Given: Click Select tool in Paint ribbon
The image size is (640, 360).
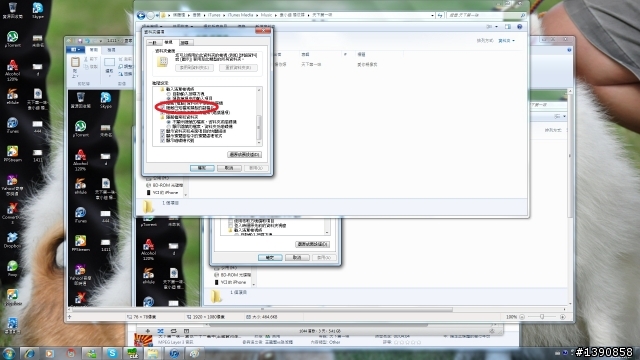Looking at the screenshot, I should (x=109, y=62).
